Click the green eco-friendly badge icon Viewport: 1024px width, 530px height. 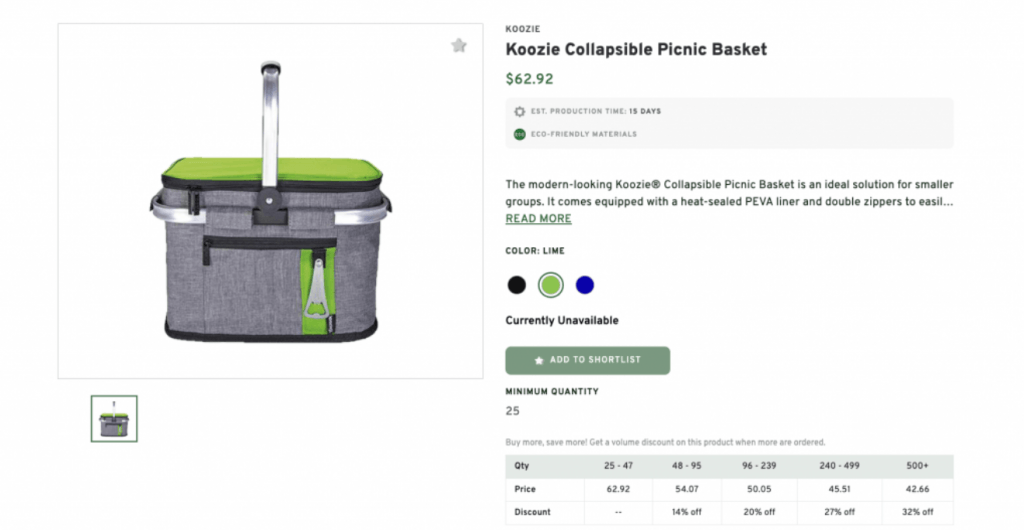(519, 134)
